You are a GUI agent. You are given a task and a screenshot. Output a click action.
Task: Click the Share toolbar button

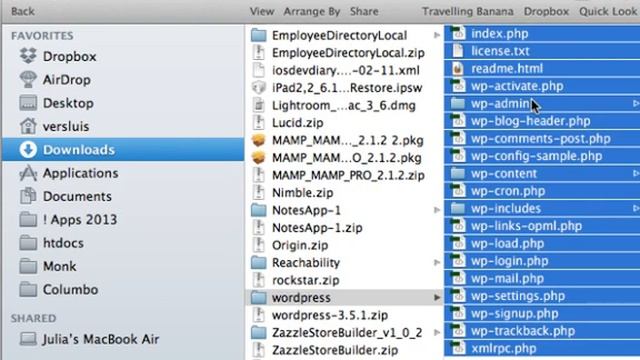(364, 11)
